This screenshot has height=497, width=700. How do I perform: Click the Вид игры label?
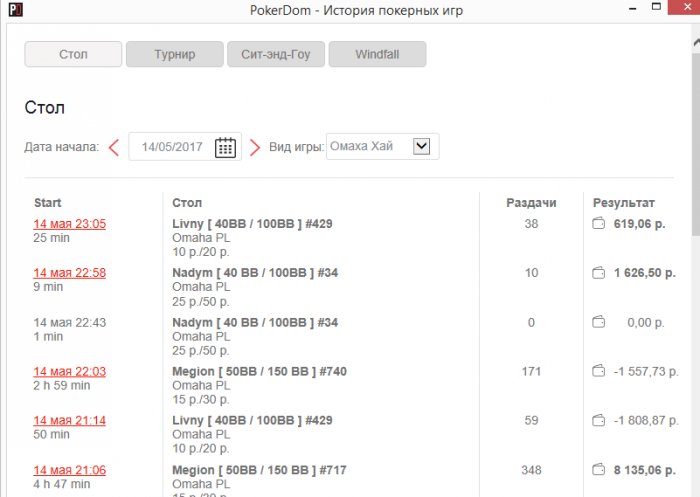pyautogui.click(x=296, y=147)
